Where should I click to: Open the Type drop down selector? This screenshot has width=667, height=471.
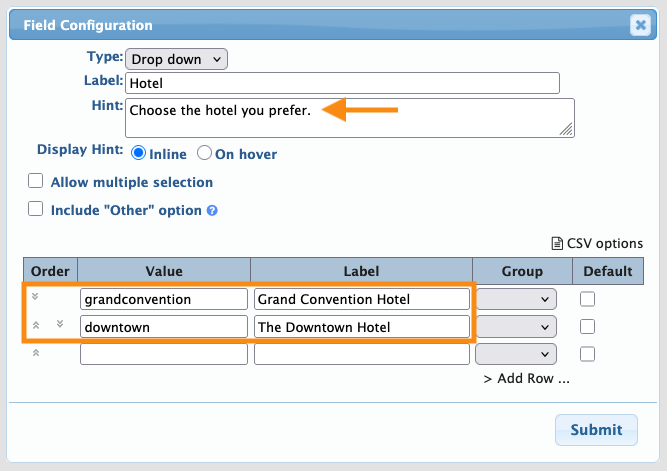coord(177,59)
